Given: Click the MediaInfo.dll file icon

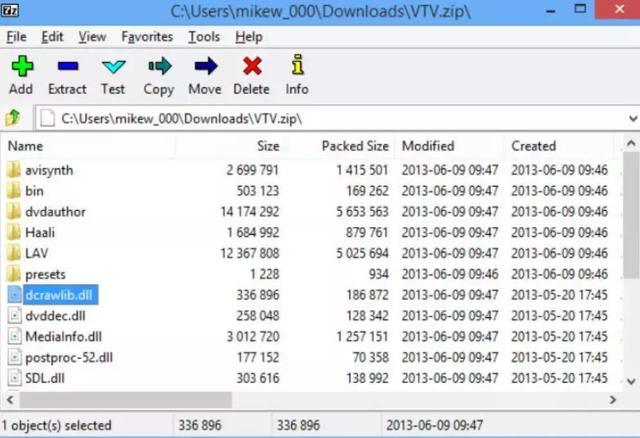Looking at the screenshot, I should 15,336.
